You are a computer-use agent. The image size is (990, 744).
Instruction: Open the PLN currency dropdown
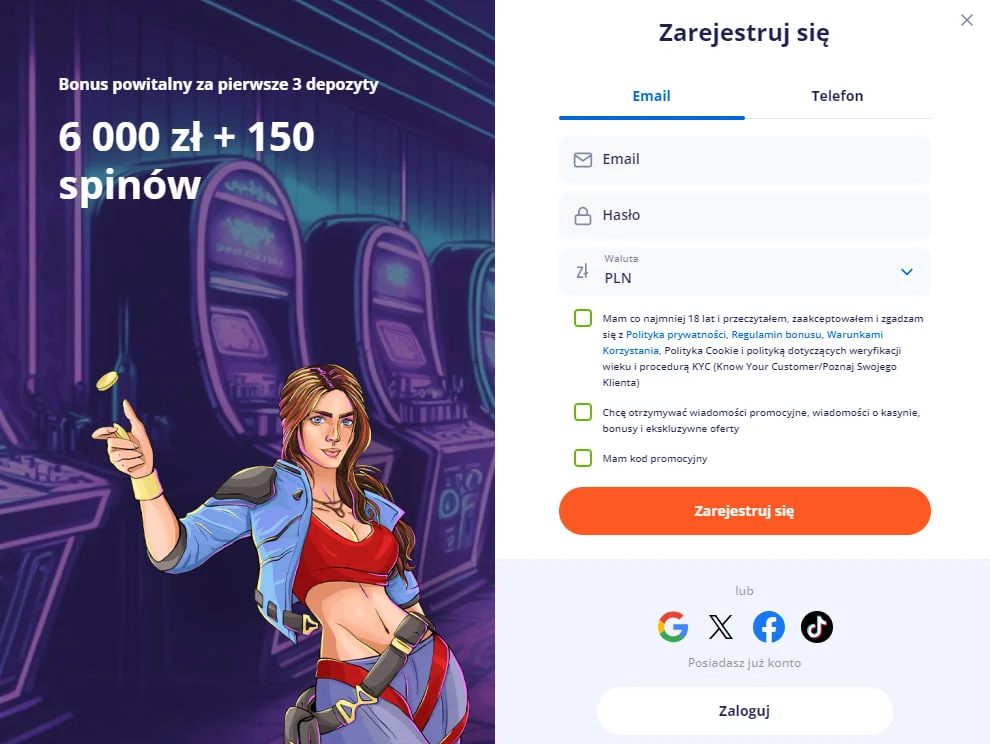pos(744,272)
